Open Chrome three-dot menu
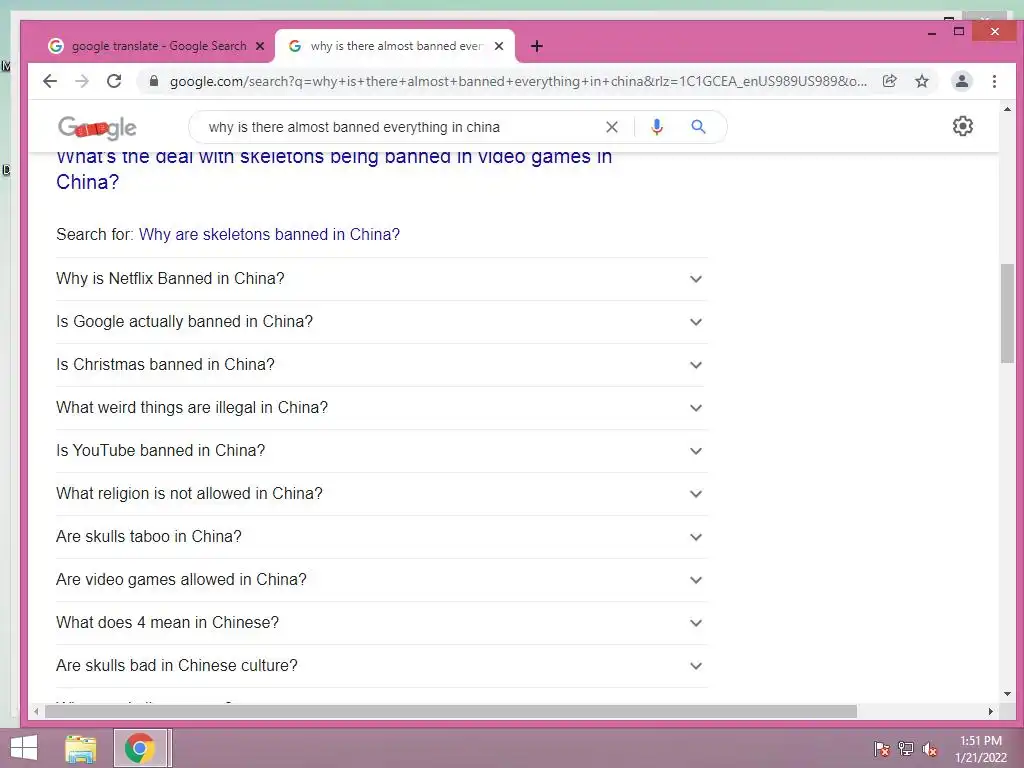The image size is (1024, 768). tap(994, 81)
